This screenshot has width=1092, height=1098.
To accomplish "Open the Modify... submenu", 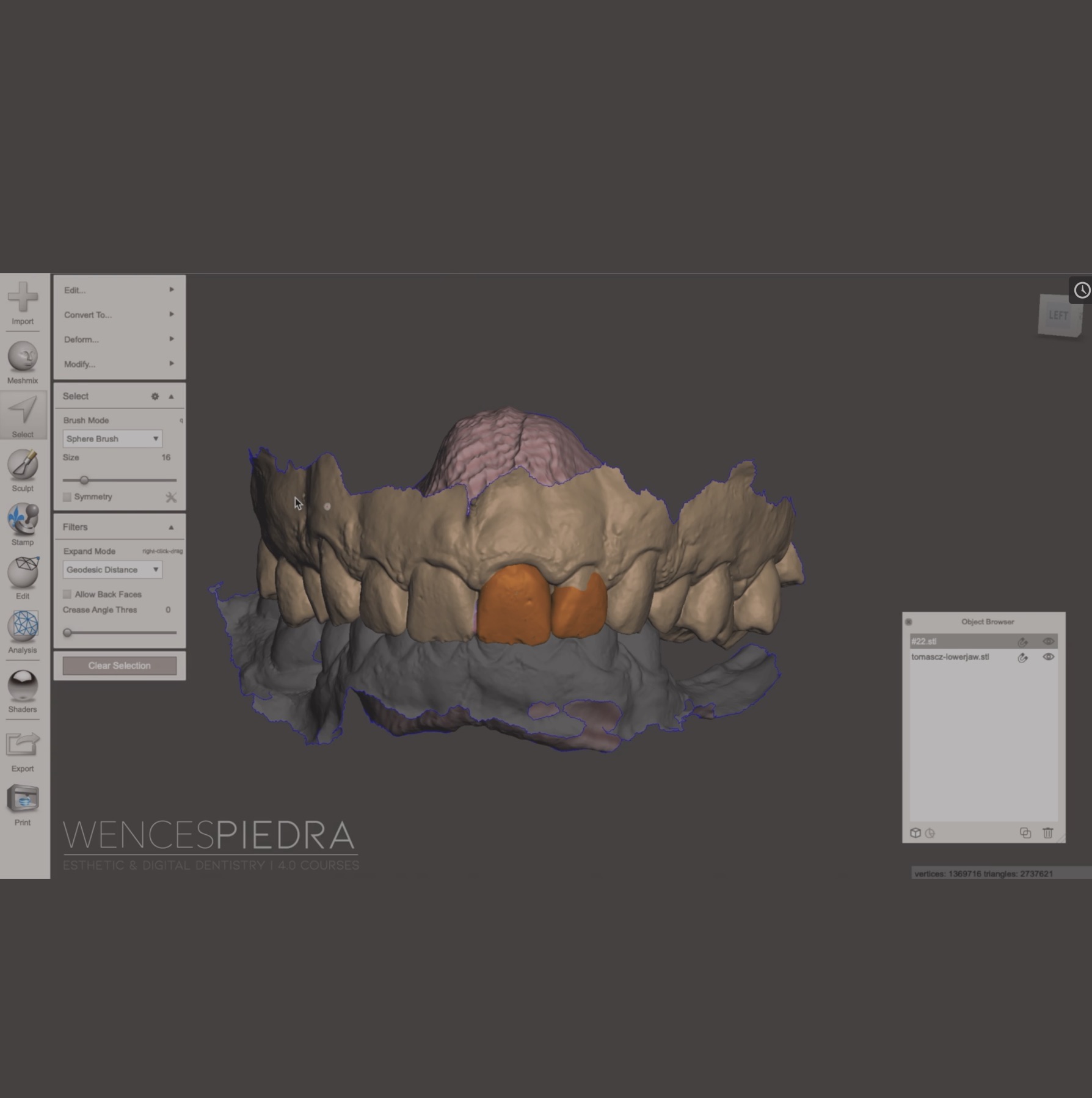I will pos(119,364).
